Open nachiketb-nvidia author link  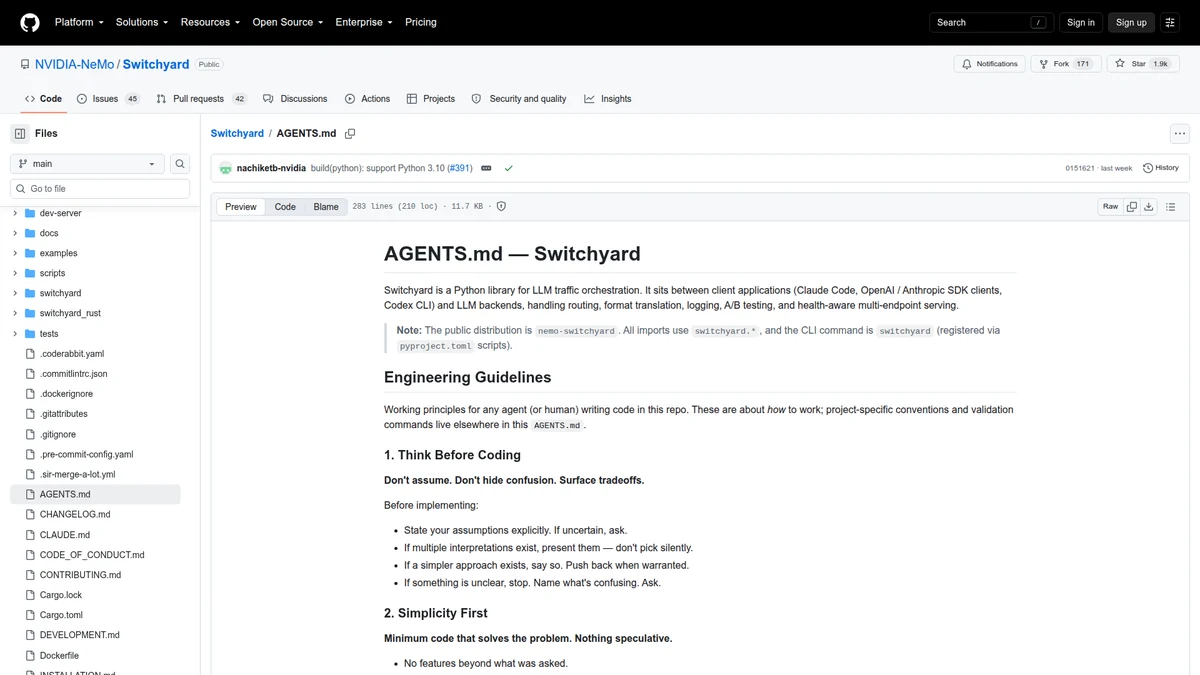271,168
